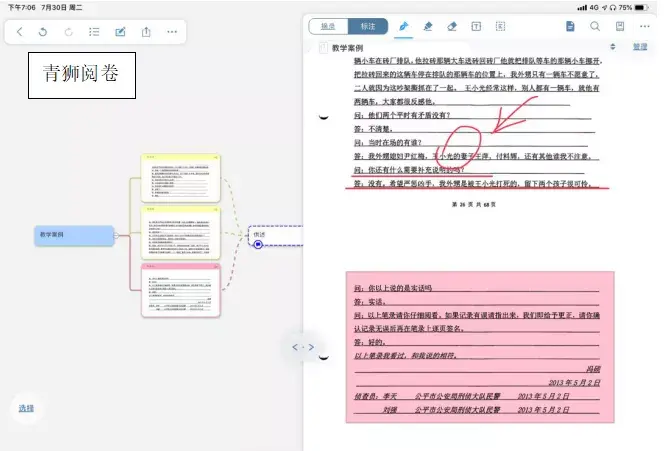Open search with the magnifier icon
Screen dimensions: 664x451
point(595,26)
